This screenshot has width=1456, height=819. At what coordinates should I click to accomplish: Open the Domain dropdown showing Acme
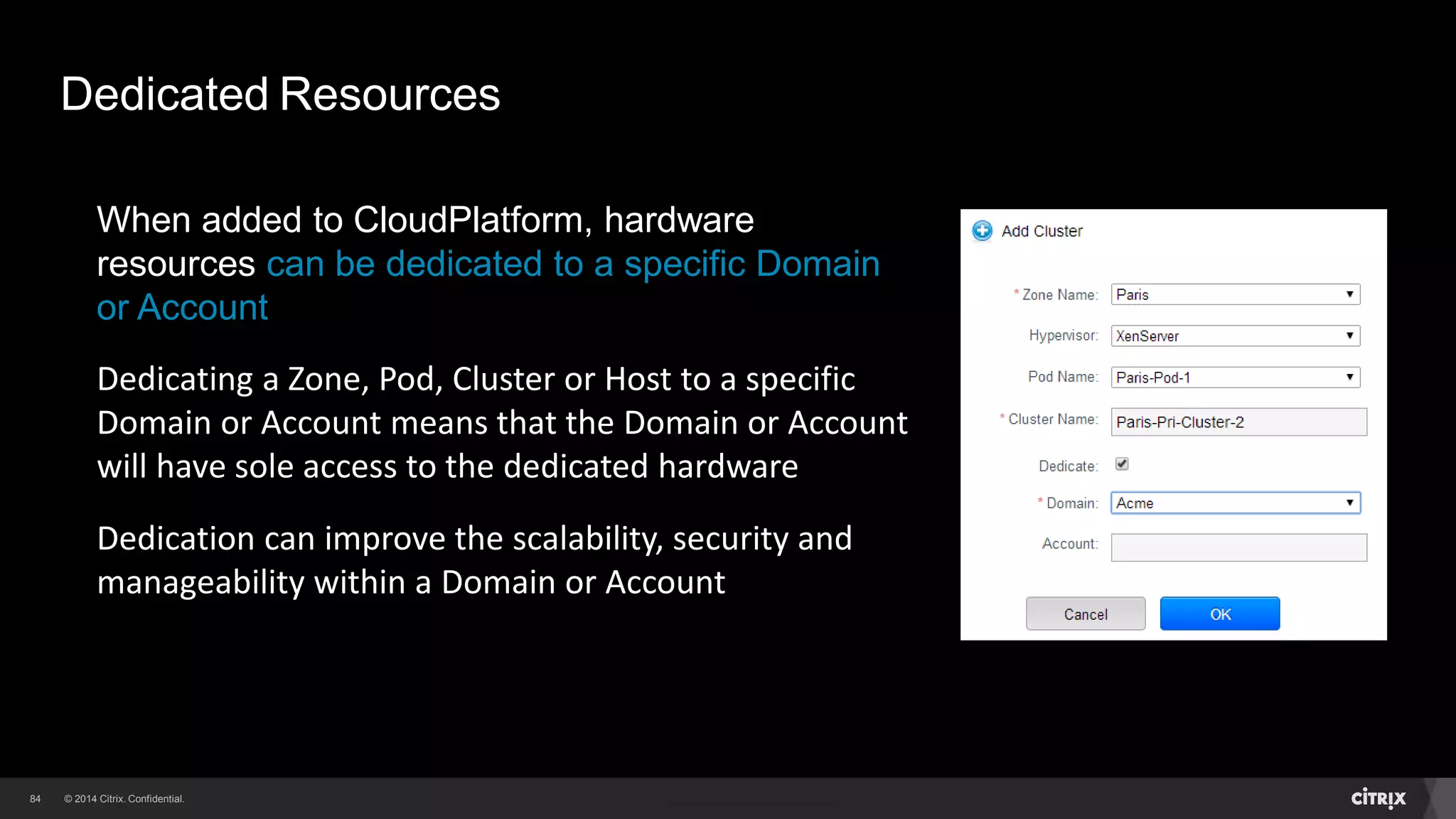tap(1236, 503)
